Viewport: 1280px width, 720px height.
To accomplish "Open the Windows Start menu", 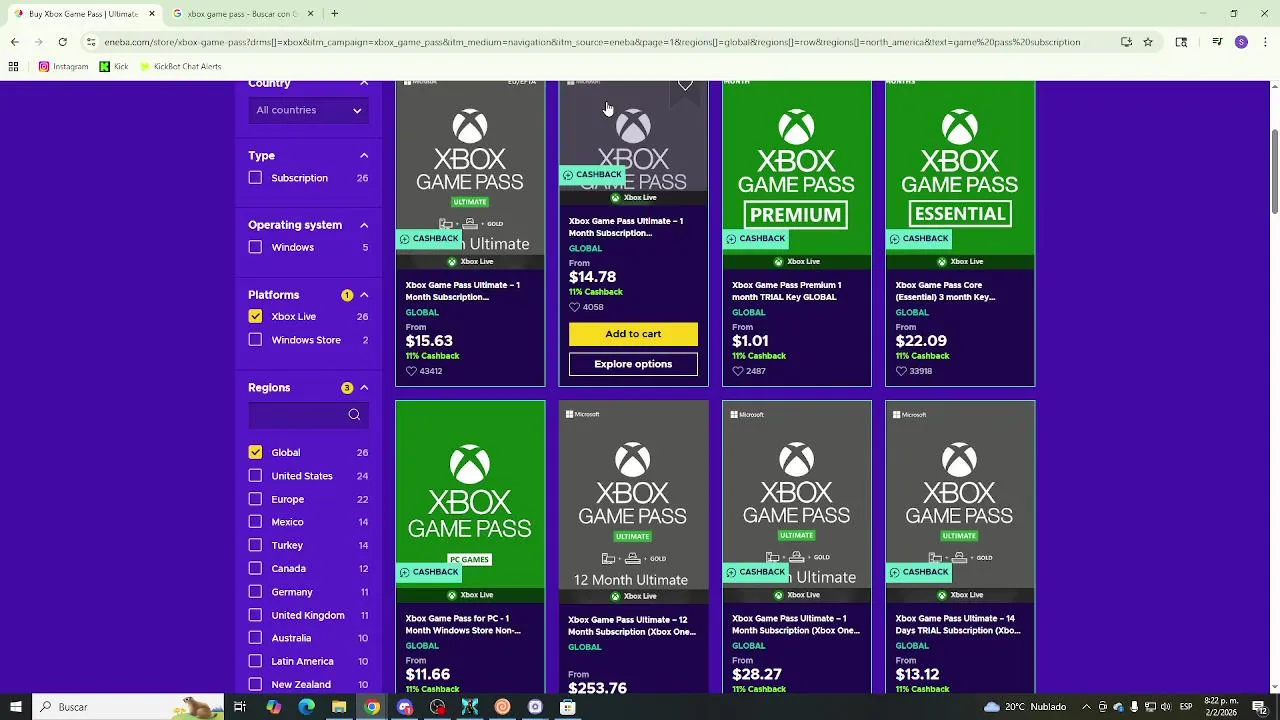I will 15,707.
